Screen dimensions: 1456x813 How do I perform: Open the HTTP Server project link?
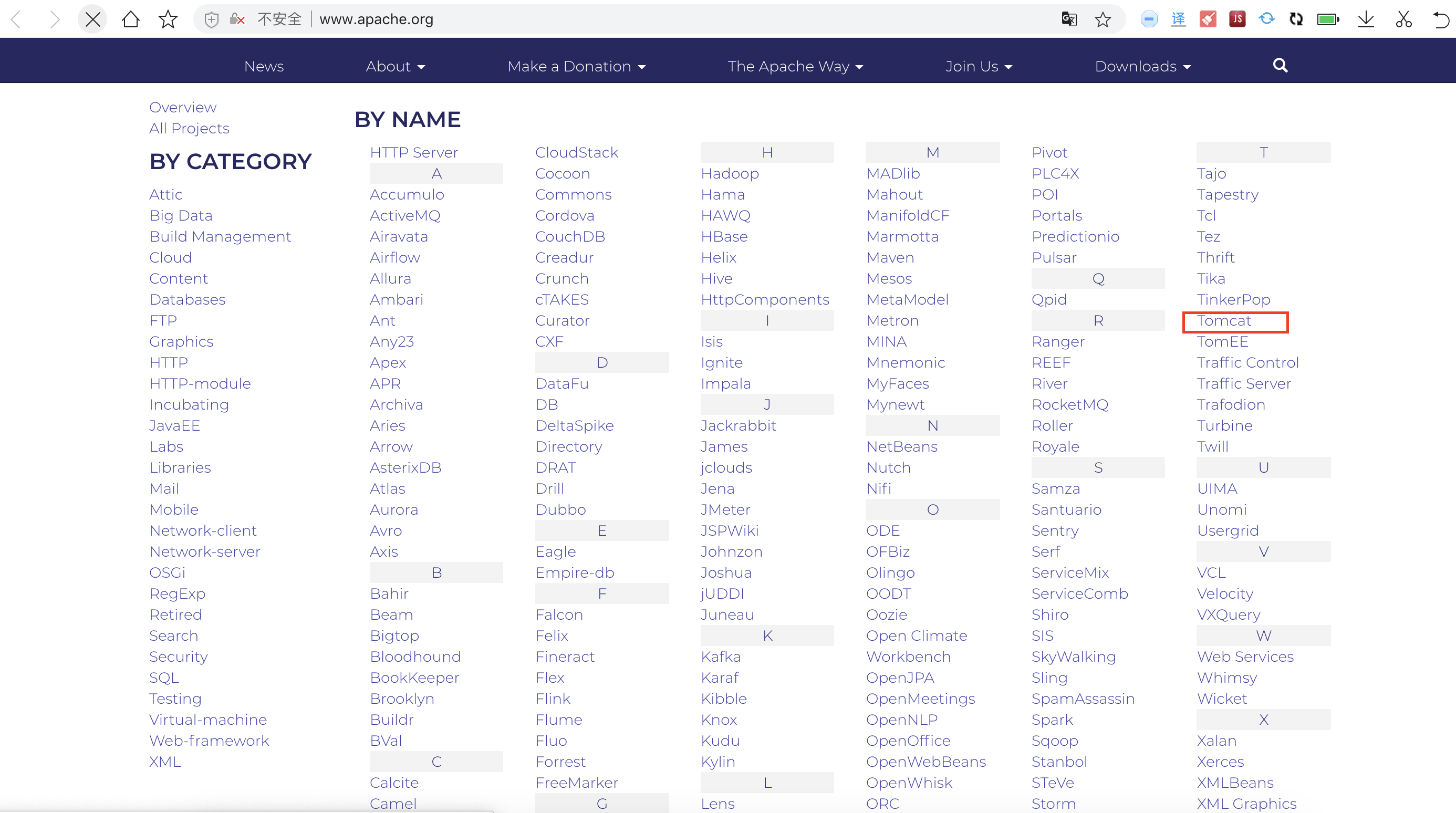[414, 152]
